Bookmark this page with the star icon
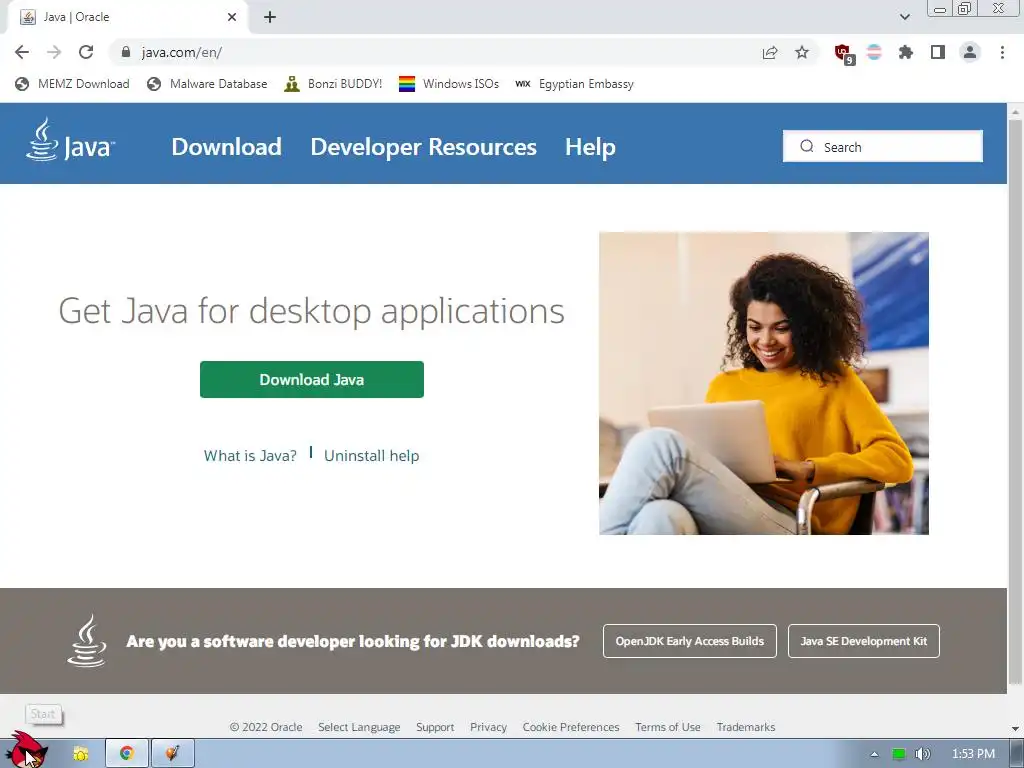 (x=802, y=52)
